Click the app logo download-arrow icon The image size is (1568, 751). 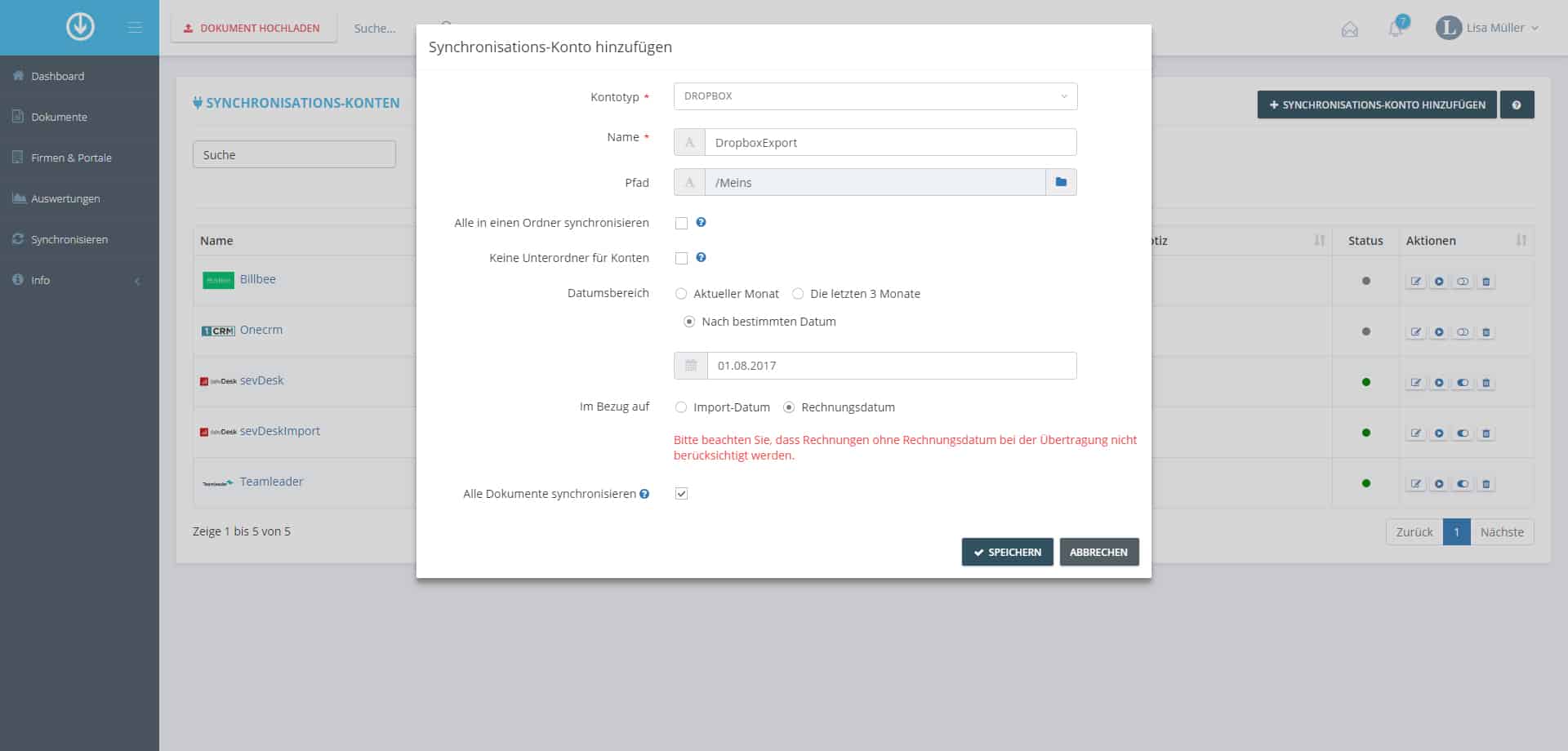80,27
